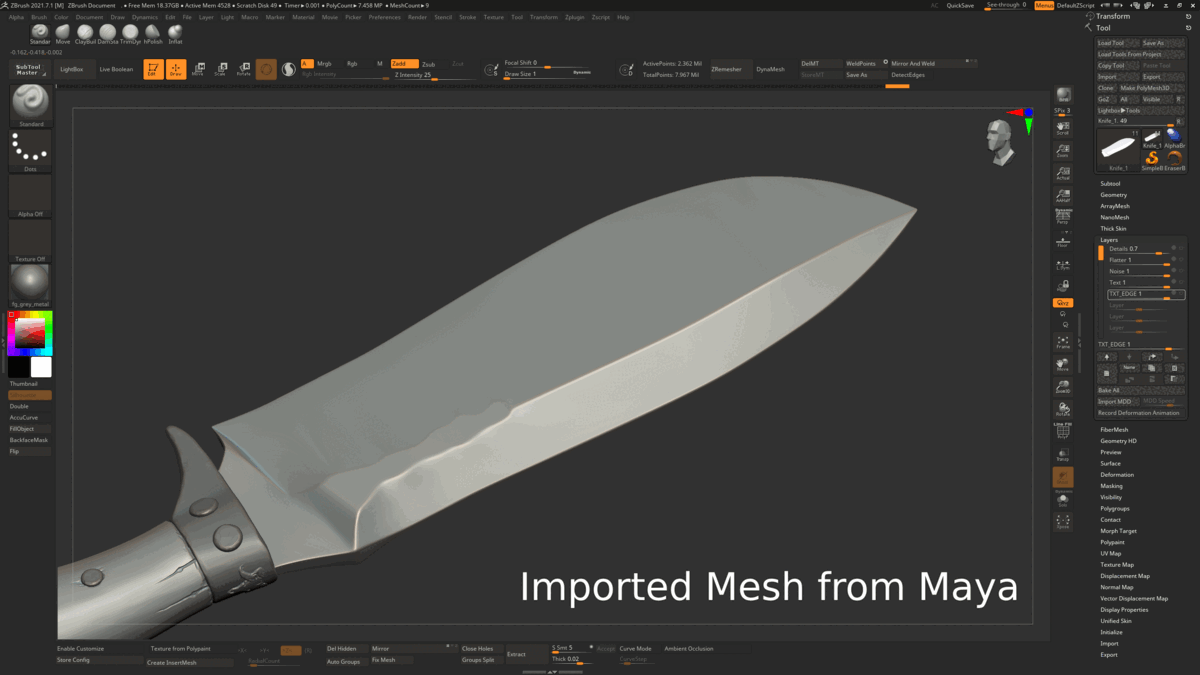Screen dimensions: 1200x675
Task: Expand the Geometry section in Tool palette
Action: (x=1112, y=194)
